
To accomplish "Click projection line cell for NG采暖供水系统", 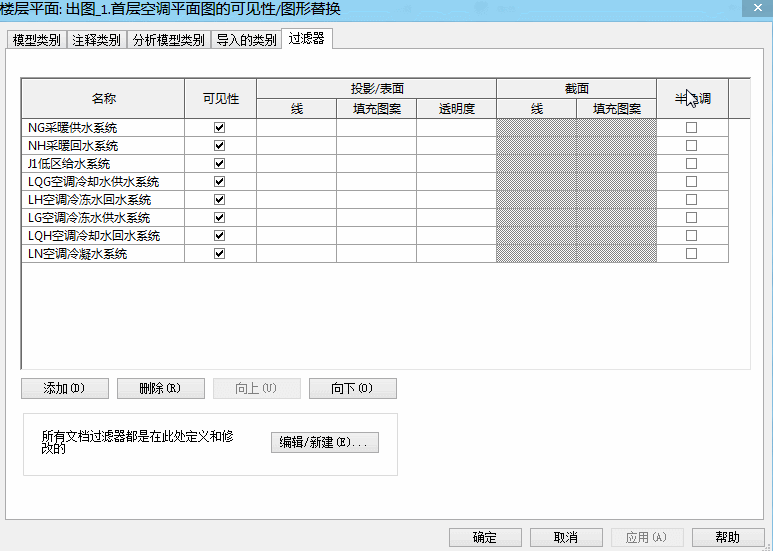I will (x=296, y=128).
